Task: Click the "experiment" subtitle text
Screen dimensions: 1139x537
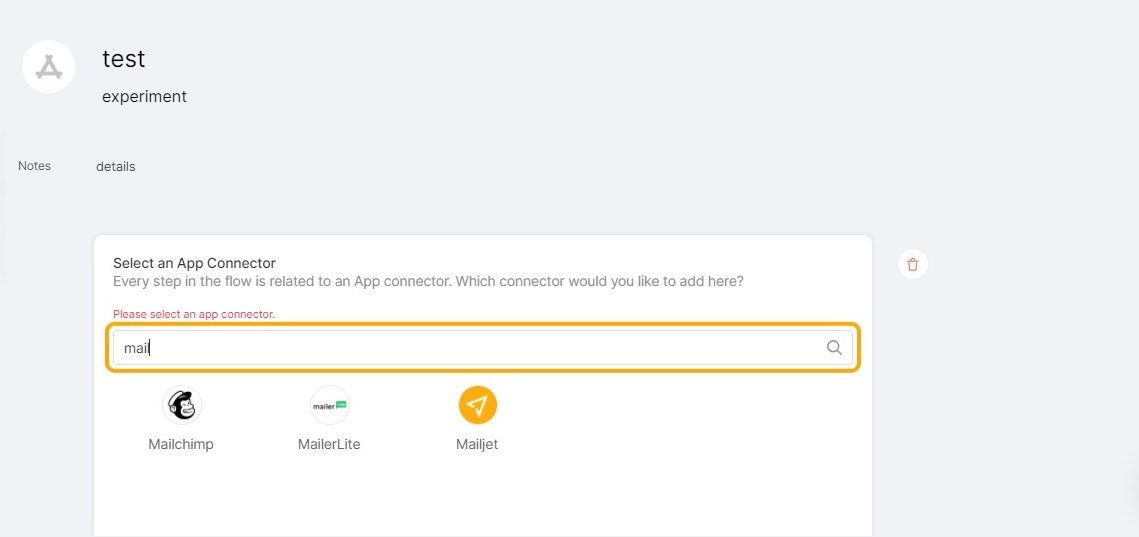Action: [145, 96]
